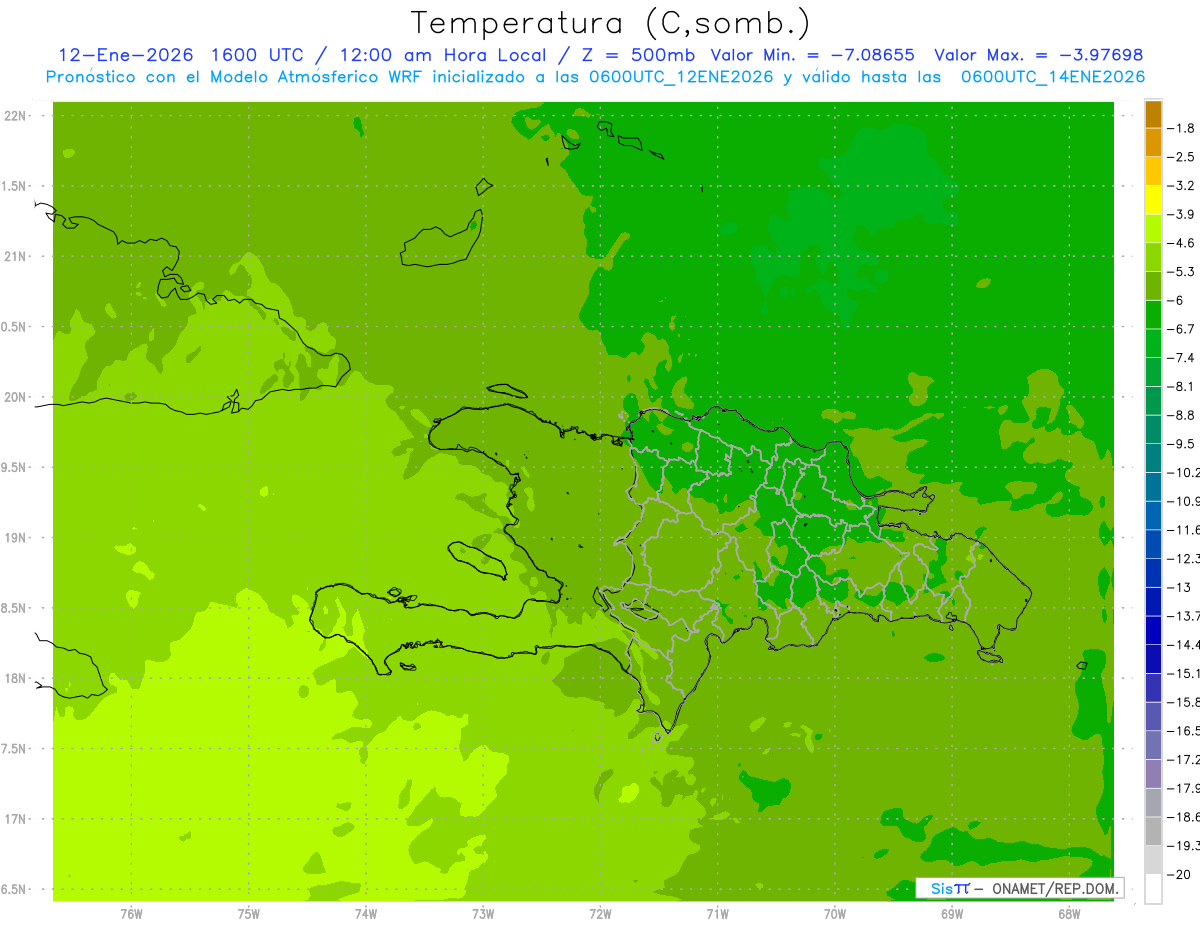Select the date text "12-Ene-2026"
This screenshot has height=927, width=1200.
coord(125,55)
